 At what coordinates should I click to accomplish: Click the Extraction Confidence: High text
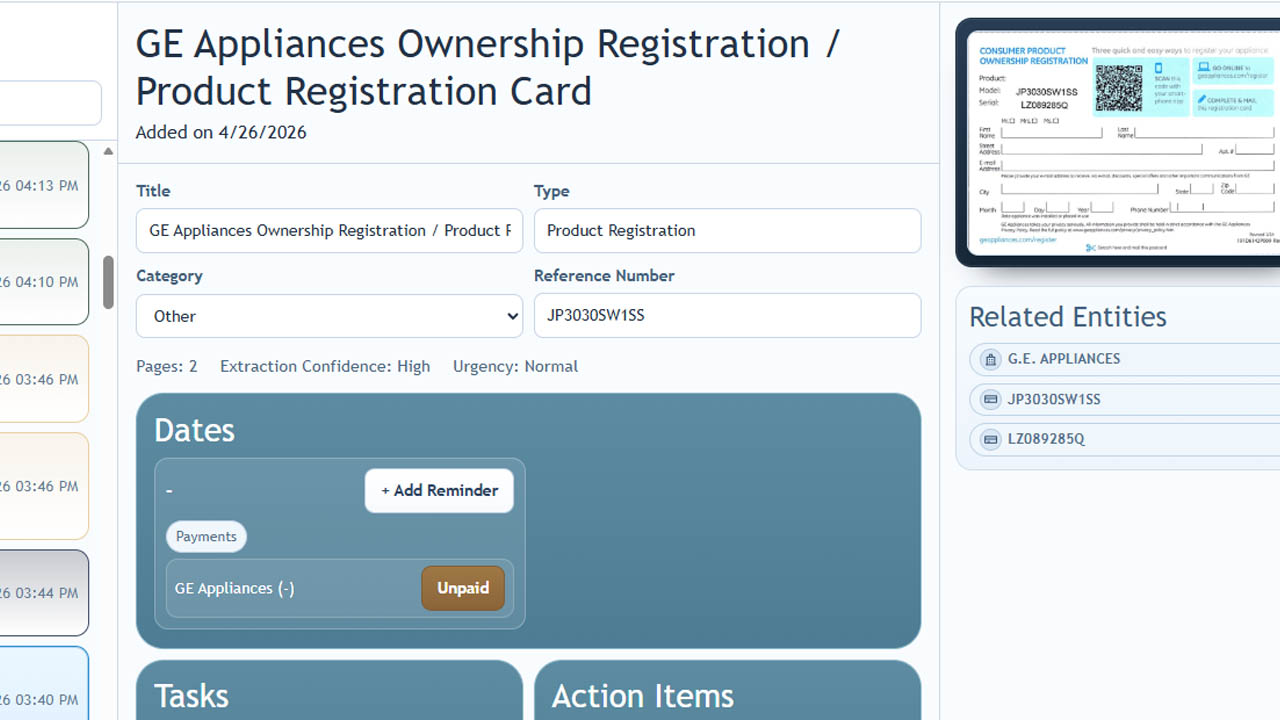click(325, 367)
